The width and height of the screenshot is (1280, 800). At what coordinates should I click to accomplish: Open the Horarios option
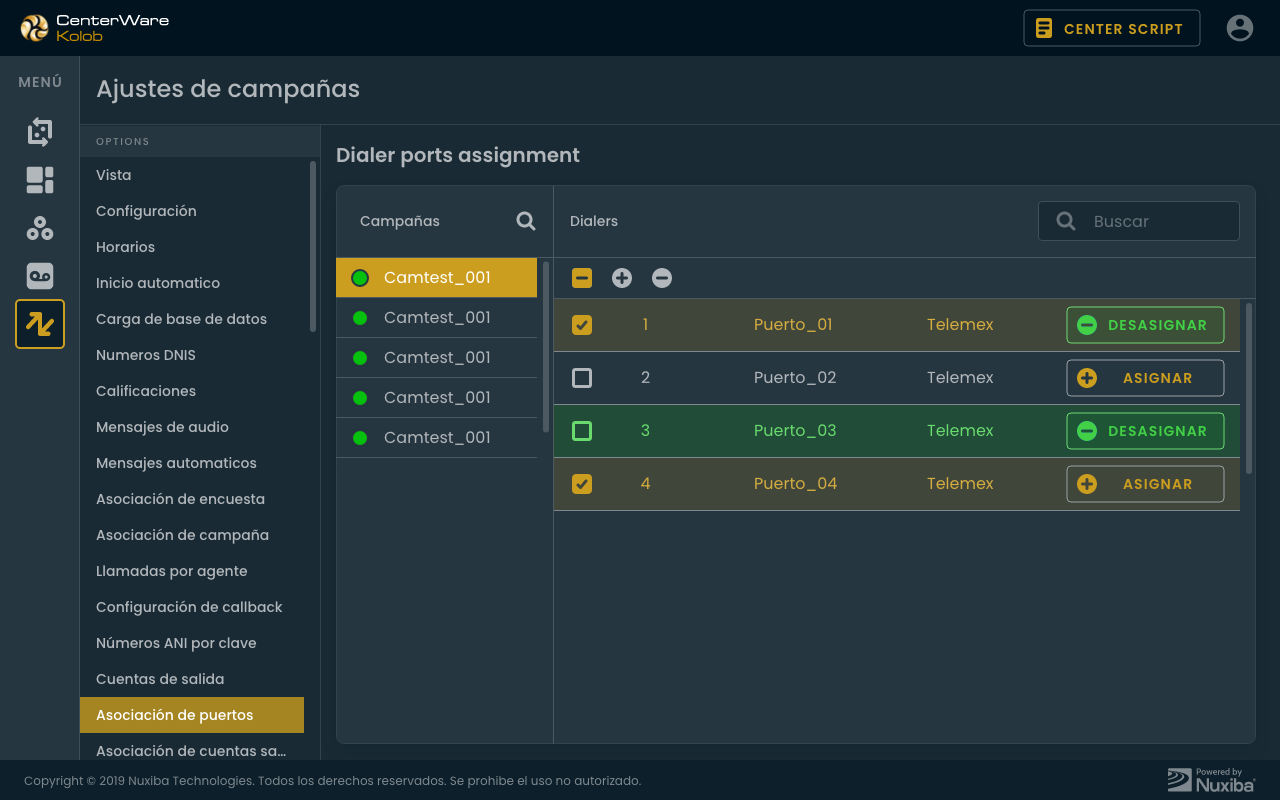pyautogui.click(x=192, y=247)
